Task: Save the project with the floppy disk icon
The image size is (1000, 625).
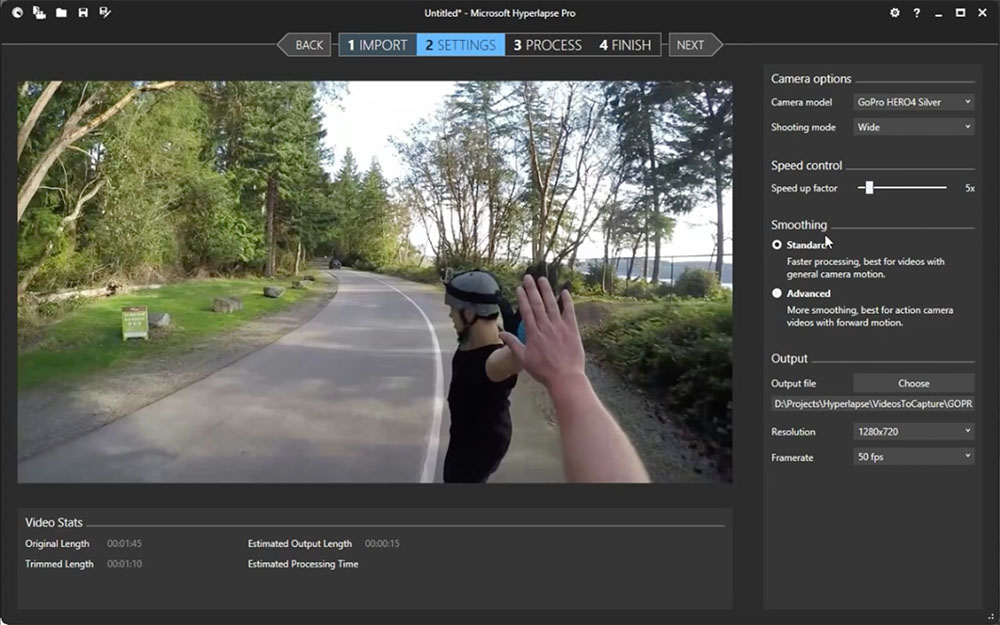Action: pyautogui.click(x=83, y=13)
